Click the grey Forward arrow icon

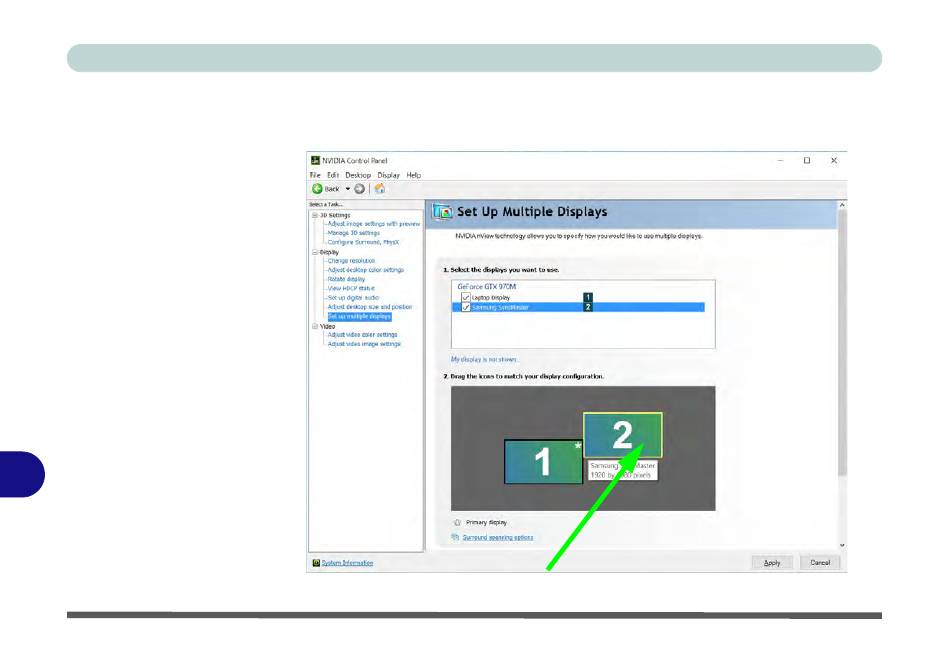tap(359, 189)
